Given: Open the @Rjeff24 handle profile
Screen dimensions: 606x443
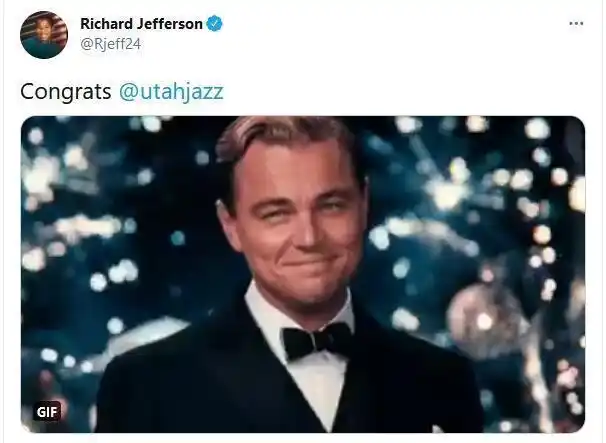Looking at the screenshot, I should (111, 44).
